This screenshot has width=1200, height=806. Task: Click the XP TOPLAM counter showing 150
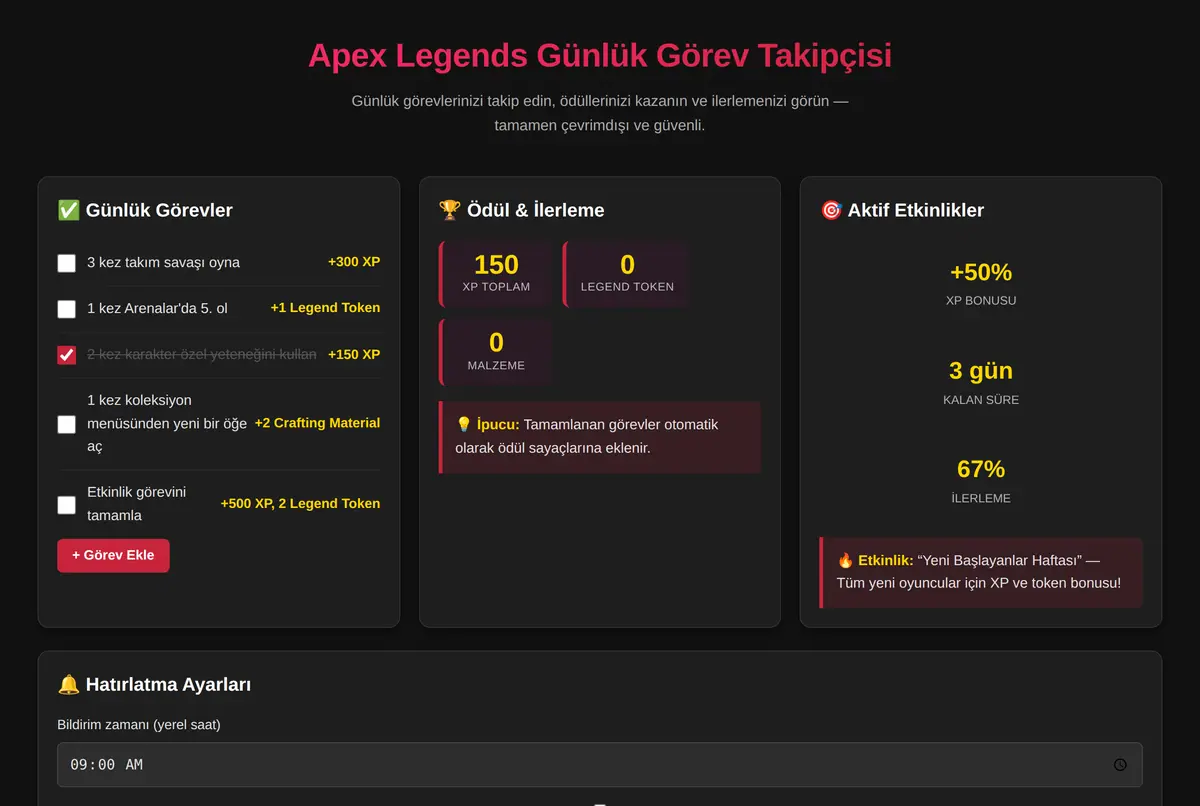tap(496, 274)
